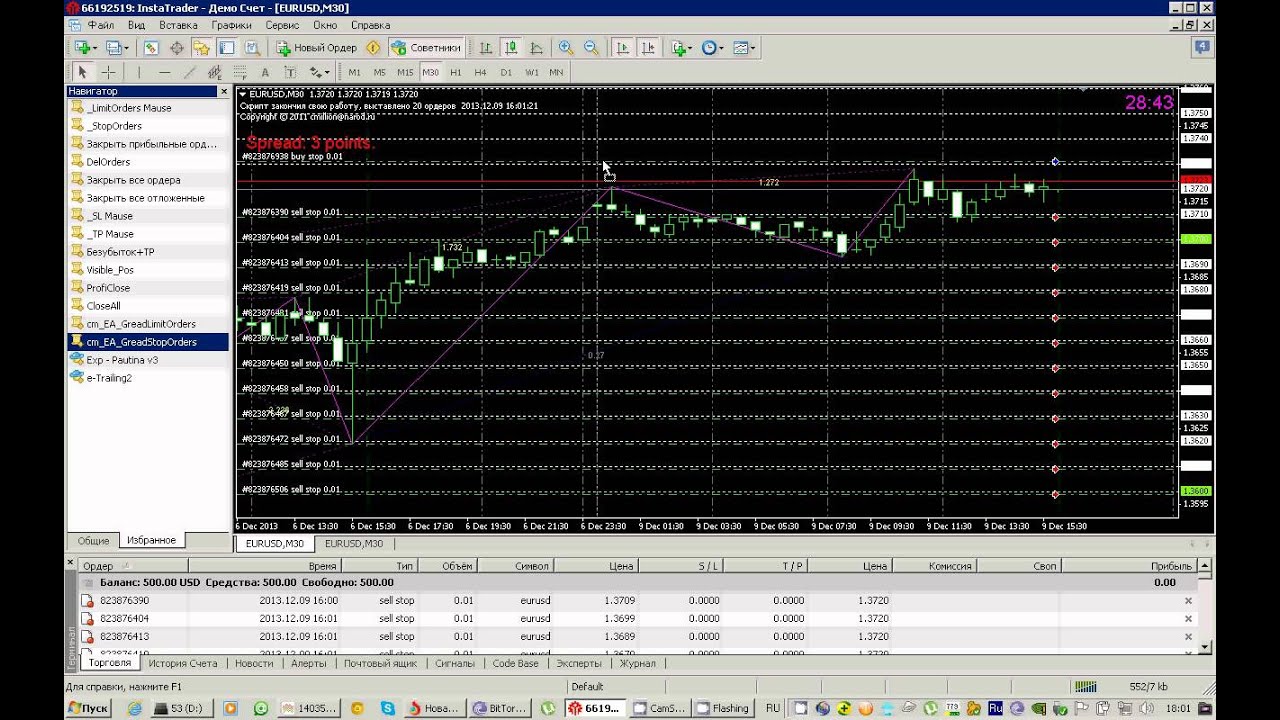Select e-Trailing2 expert in Navigator

(x=108, y=378)
